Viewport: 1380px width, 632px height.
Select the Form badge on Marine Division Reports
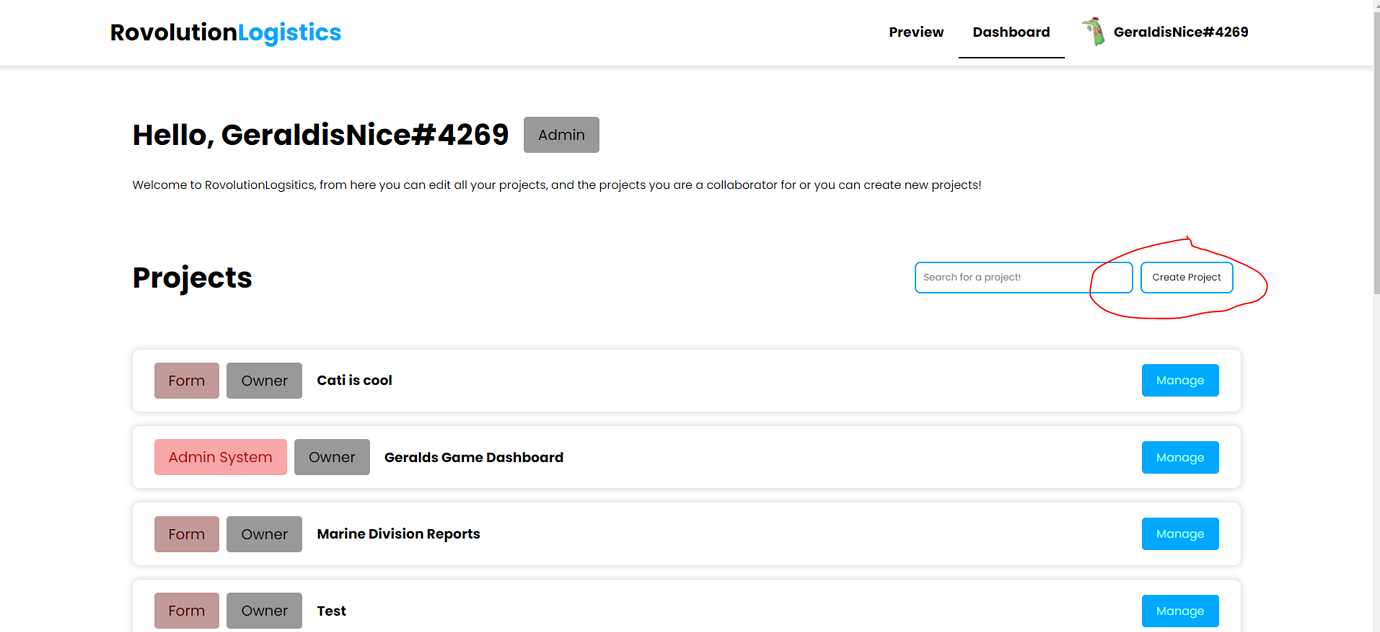pyautogui.click(x=186, y=533)
